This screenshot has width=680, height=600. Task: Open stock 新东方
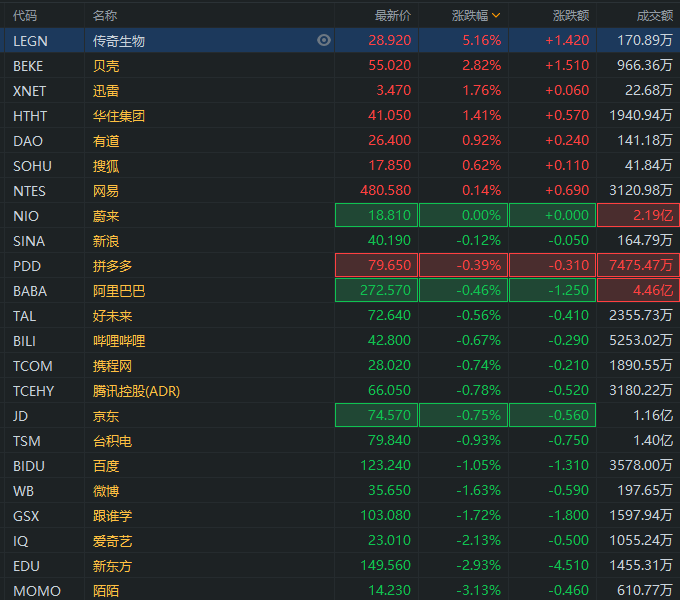[x=112, y=566]
